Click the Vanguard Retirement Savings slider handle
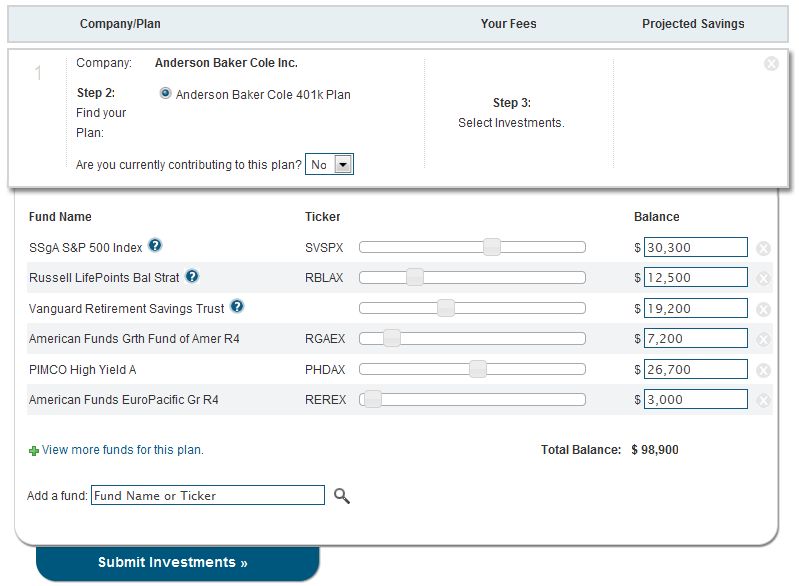Image resolution: width=799 pixels, height=586 pixels. (446, 308)
